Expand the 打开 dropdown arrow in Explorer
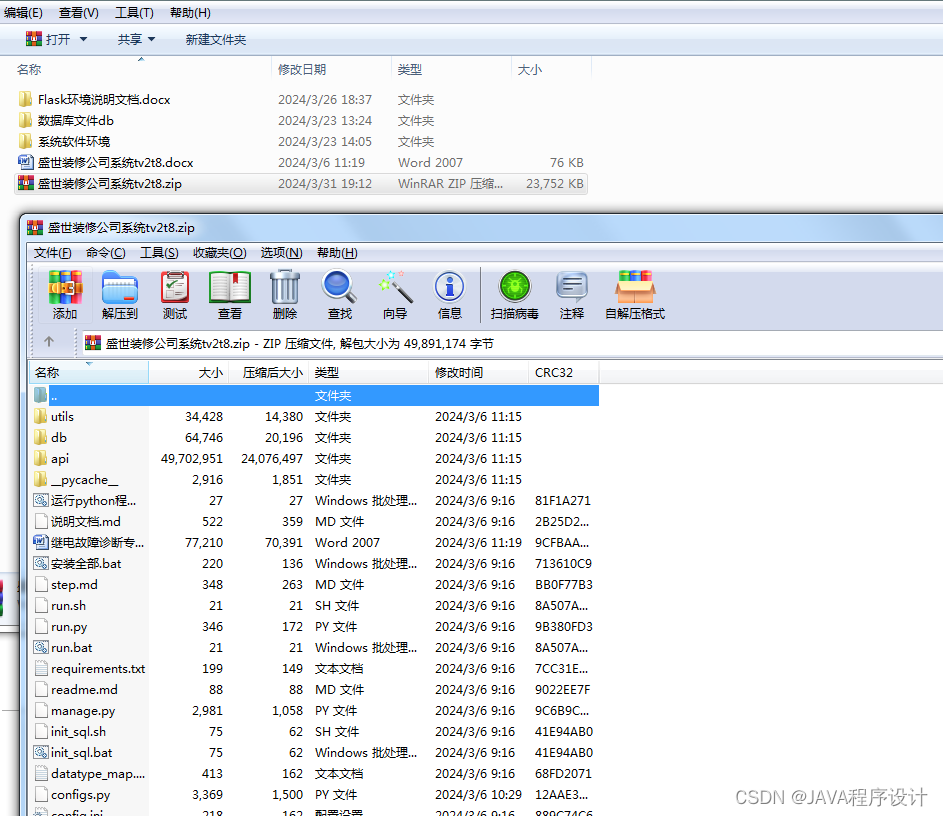This screenshot has width=943, height=816. click(x=84, y=40)
